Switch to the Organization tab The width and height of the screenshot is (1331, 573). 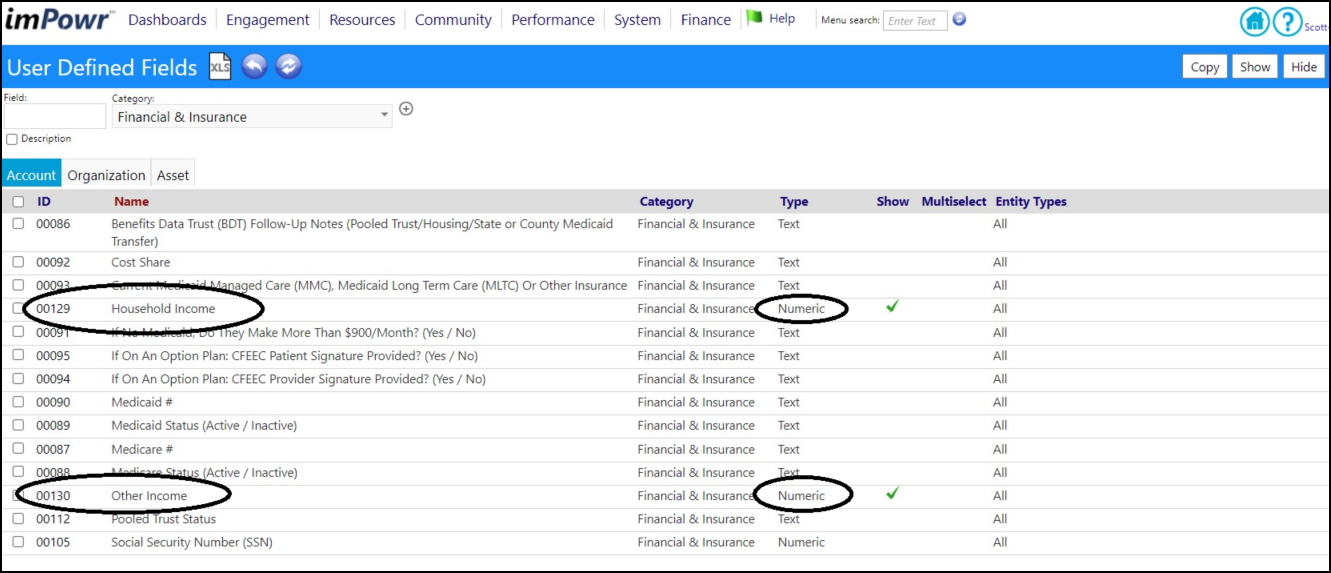coord(107,174)
